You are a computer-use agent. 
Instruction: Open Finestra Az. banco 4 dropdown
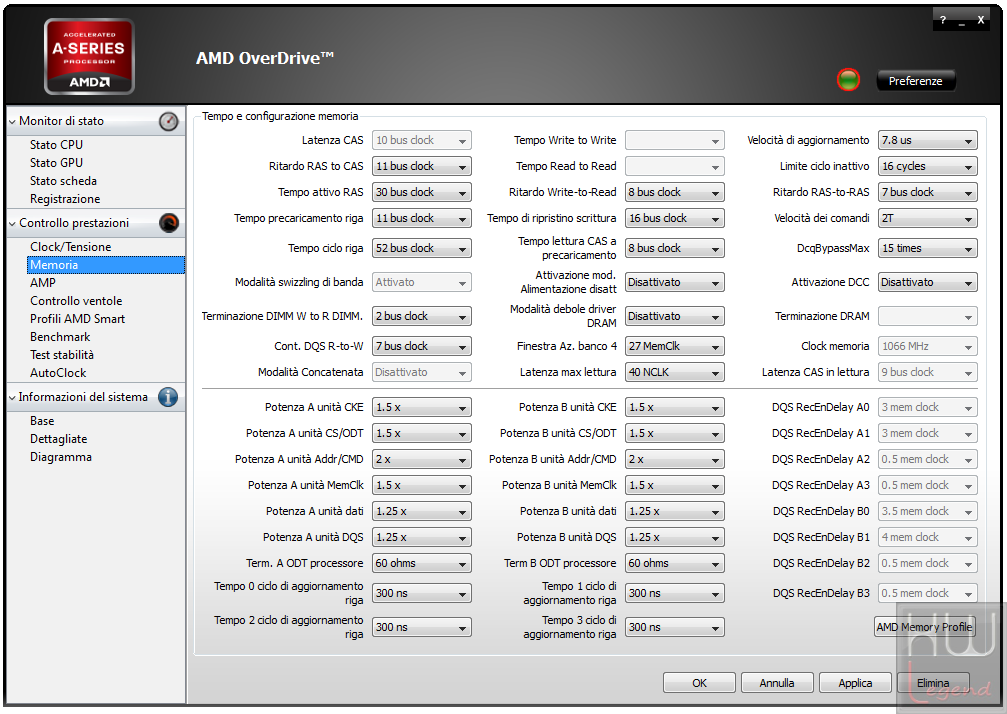[674, 346]
